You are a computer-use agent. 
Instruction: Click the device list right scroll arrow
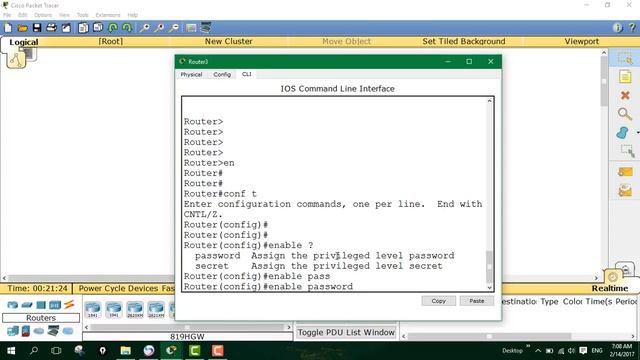pyautogui.click(x=289, y=327)
